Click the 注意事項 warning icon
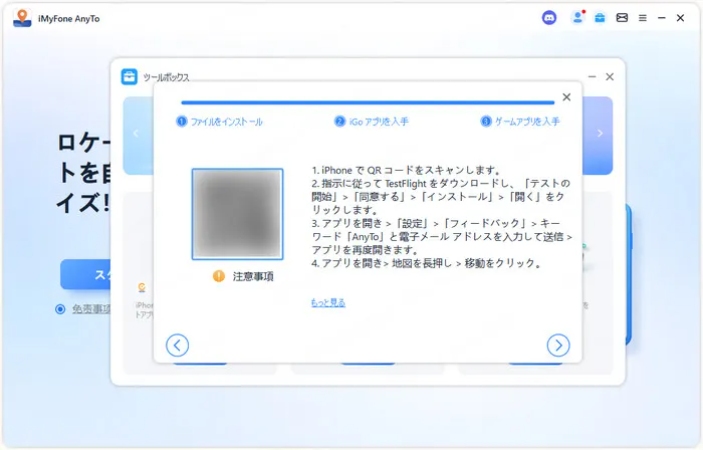 [x=219, y=276]
